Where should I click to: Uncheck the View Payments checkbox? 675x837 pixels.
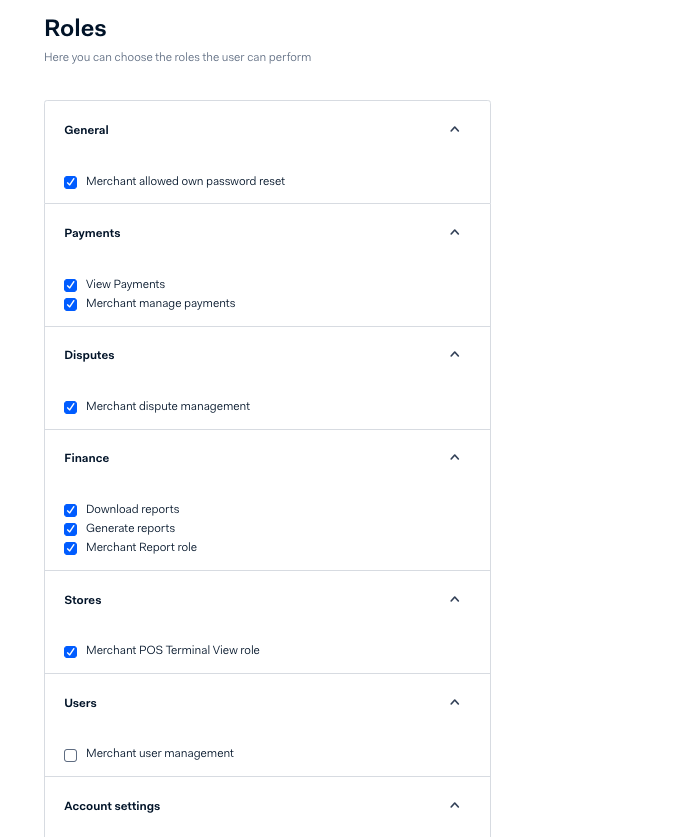coord(71,285)
